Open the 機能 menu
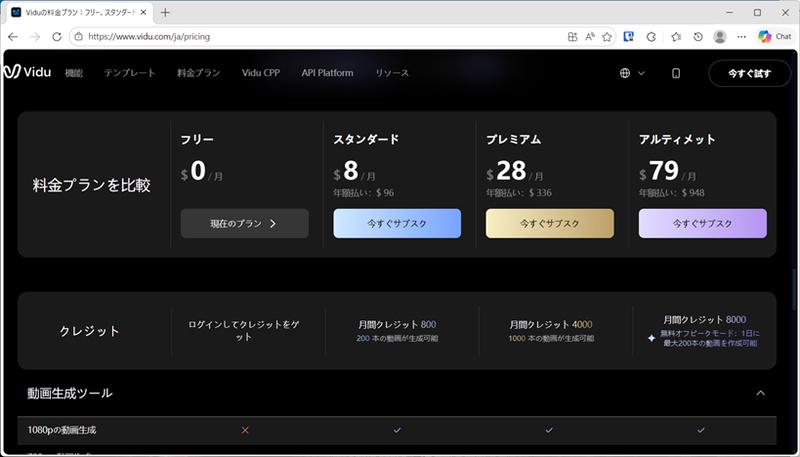Image resolution: width=800 pixels, height=457 pixels. click(x=73, y=73)
